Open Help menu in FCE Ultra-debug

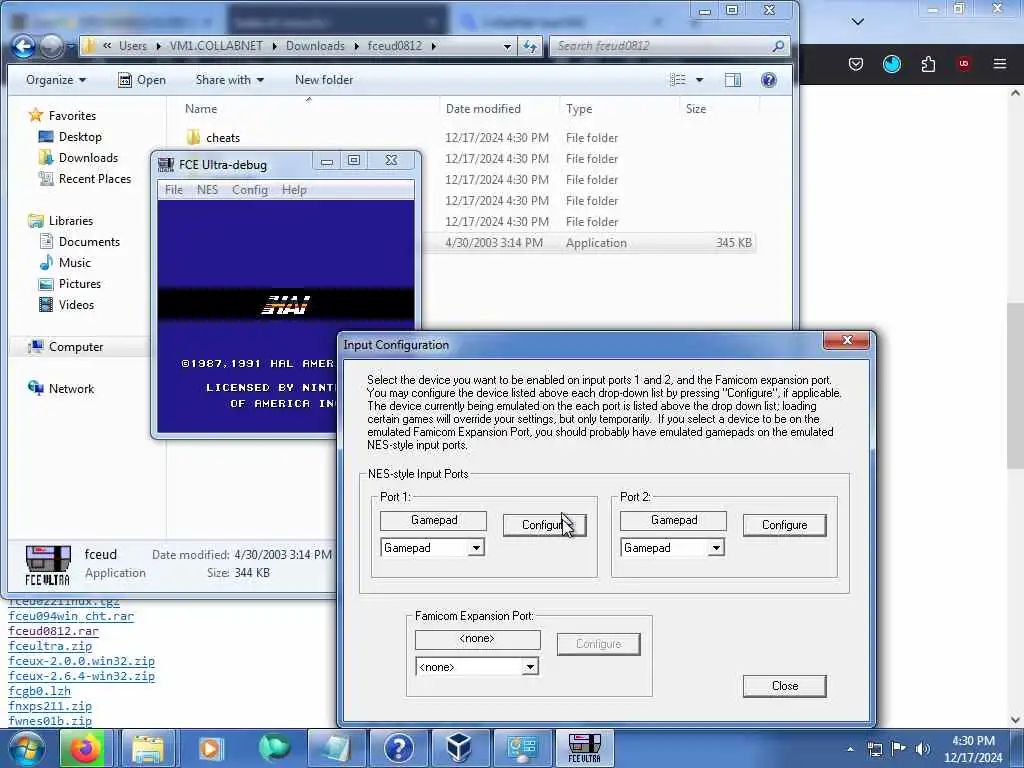click(x=294, y=190)
